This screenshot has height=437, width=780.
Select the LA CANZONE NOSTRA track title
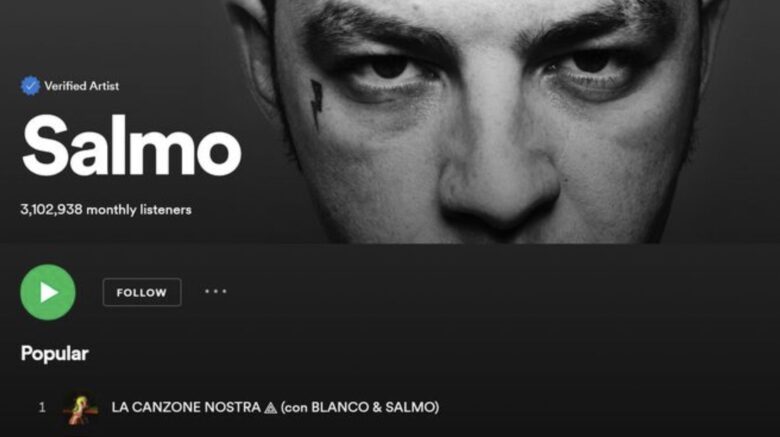tap(186, 408)
